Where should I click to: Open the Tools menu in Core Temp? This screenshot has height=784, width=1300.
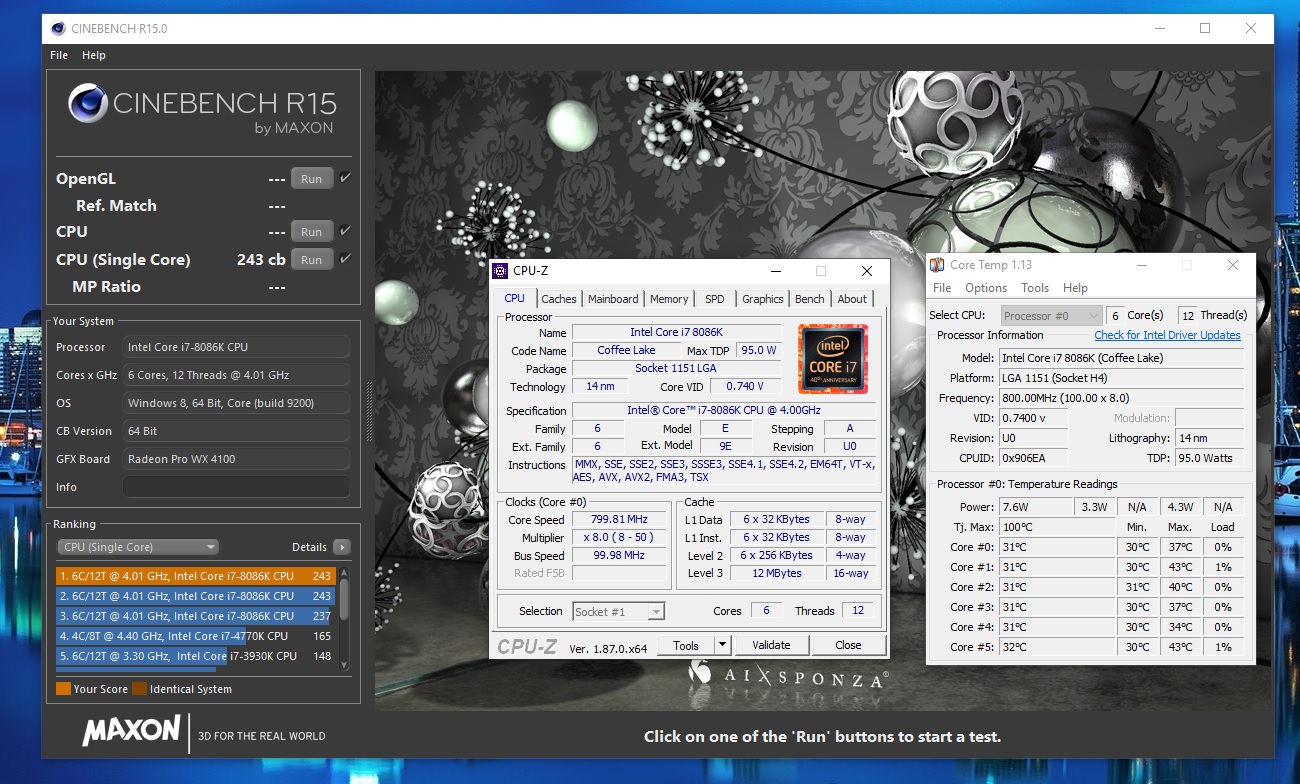(x=1035, y=288)
